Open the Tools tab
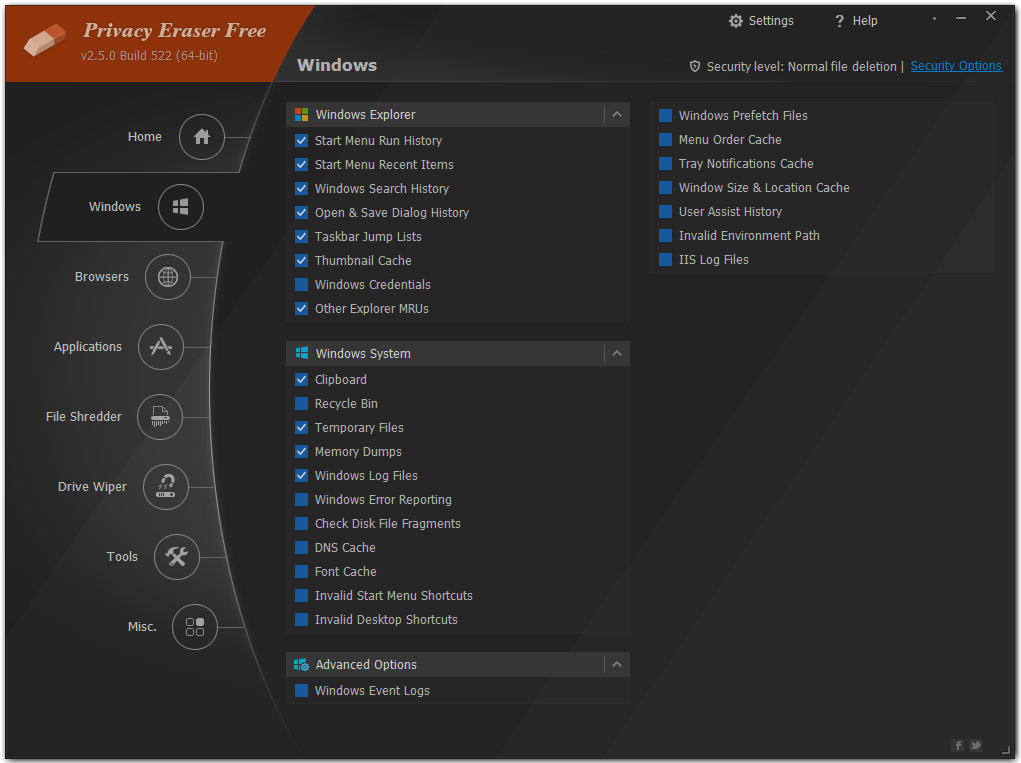 click(122, 557)
